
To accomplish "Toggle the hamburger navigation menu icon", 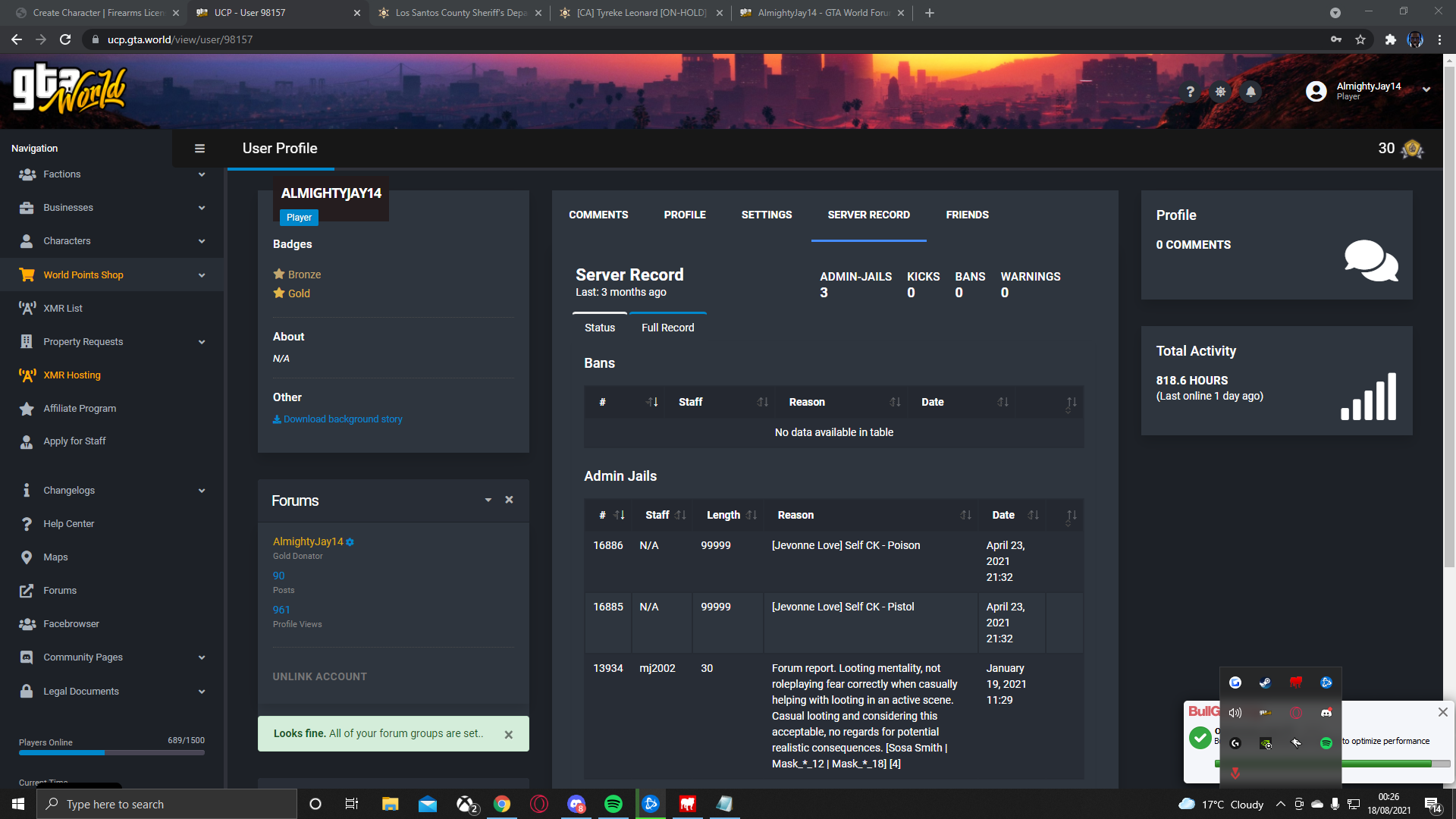I will pos(199,149).
